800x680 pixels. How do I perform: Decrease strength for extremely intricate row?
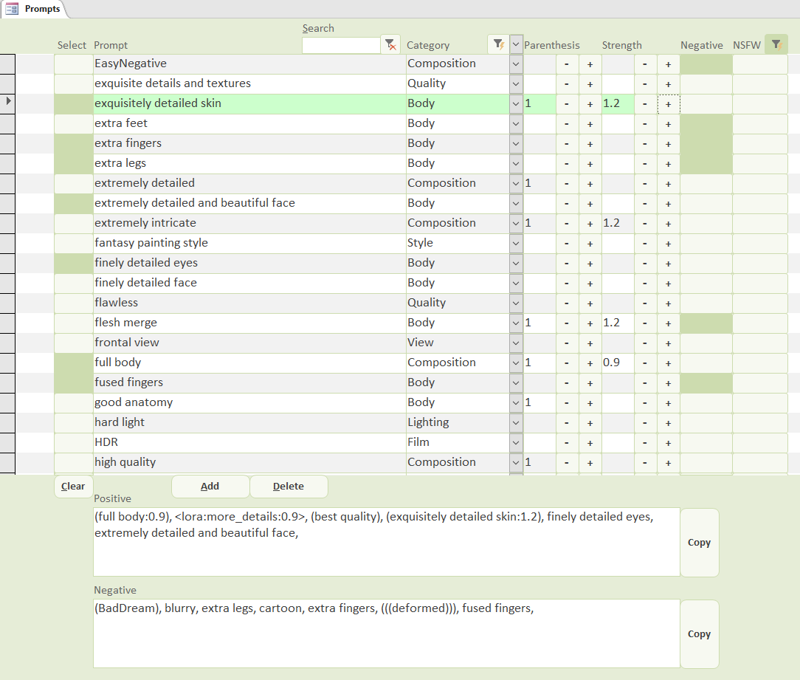tap(645, 223)
